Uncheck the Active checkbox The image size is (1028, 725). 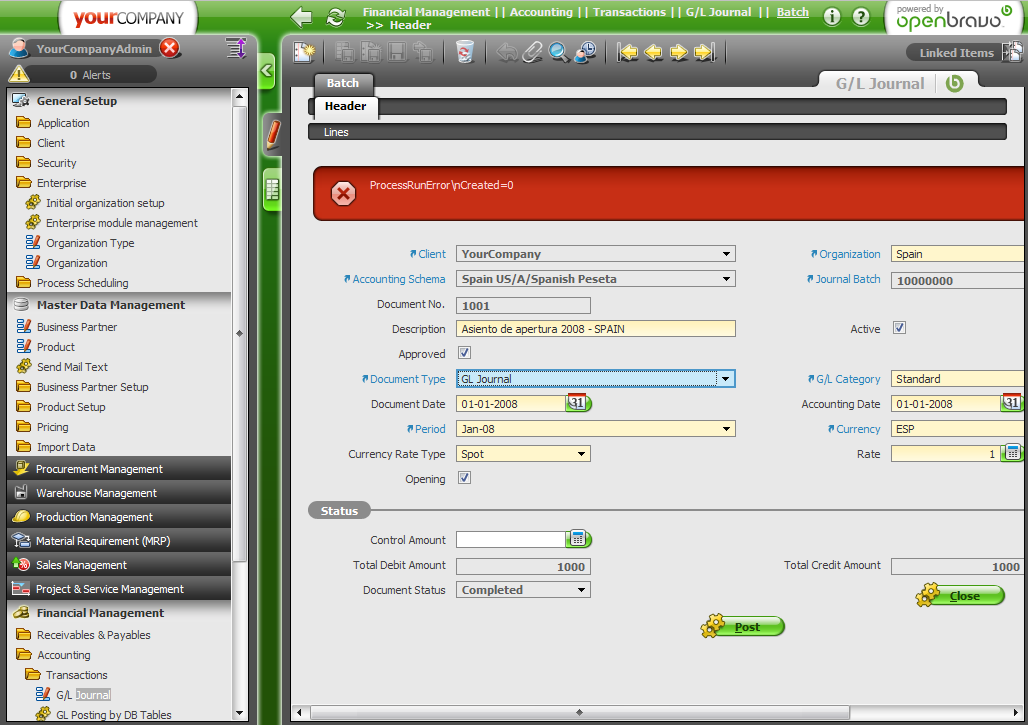click(x=899, y=328)
